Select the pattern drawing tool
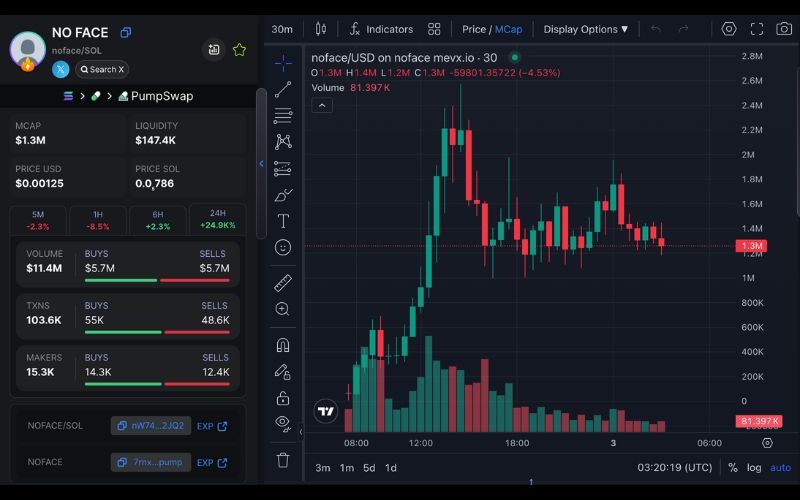Image resolution: width=800 pixels, height=500 pixels. [x=283, y=142]
